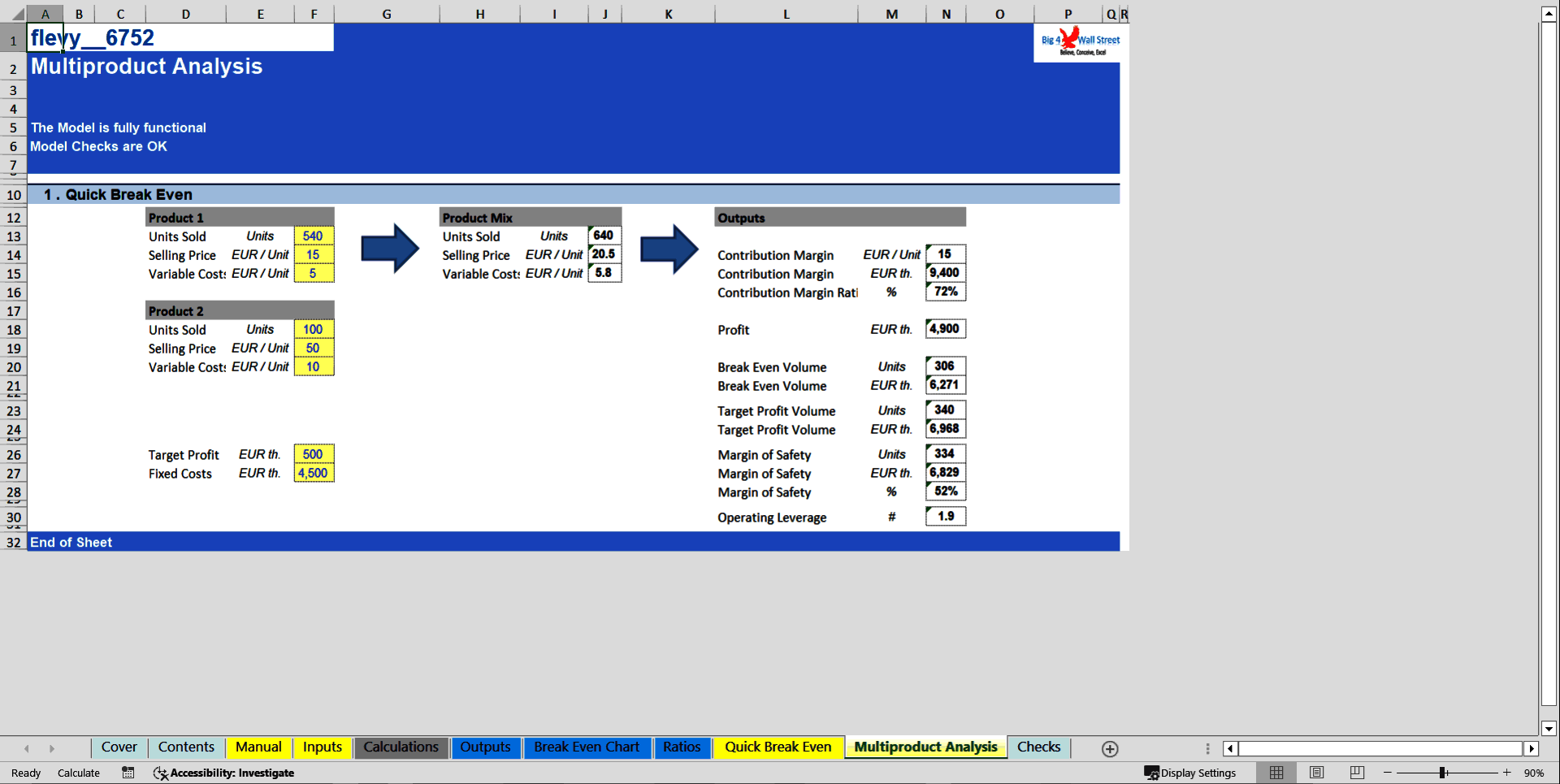The height and width of the screenshot is (784, 1560).
Task: Switch to Page Layout view
Action: point(1316,773)
